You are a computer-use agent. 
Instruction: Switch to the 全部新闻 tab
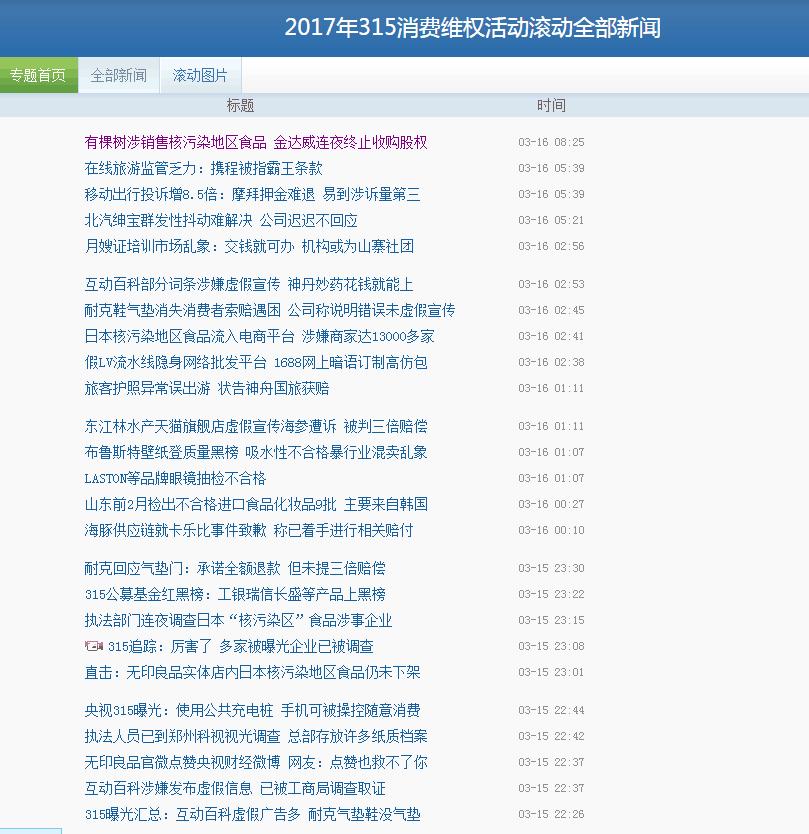119,74
